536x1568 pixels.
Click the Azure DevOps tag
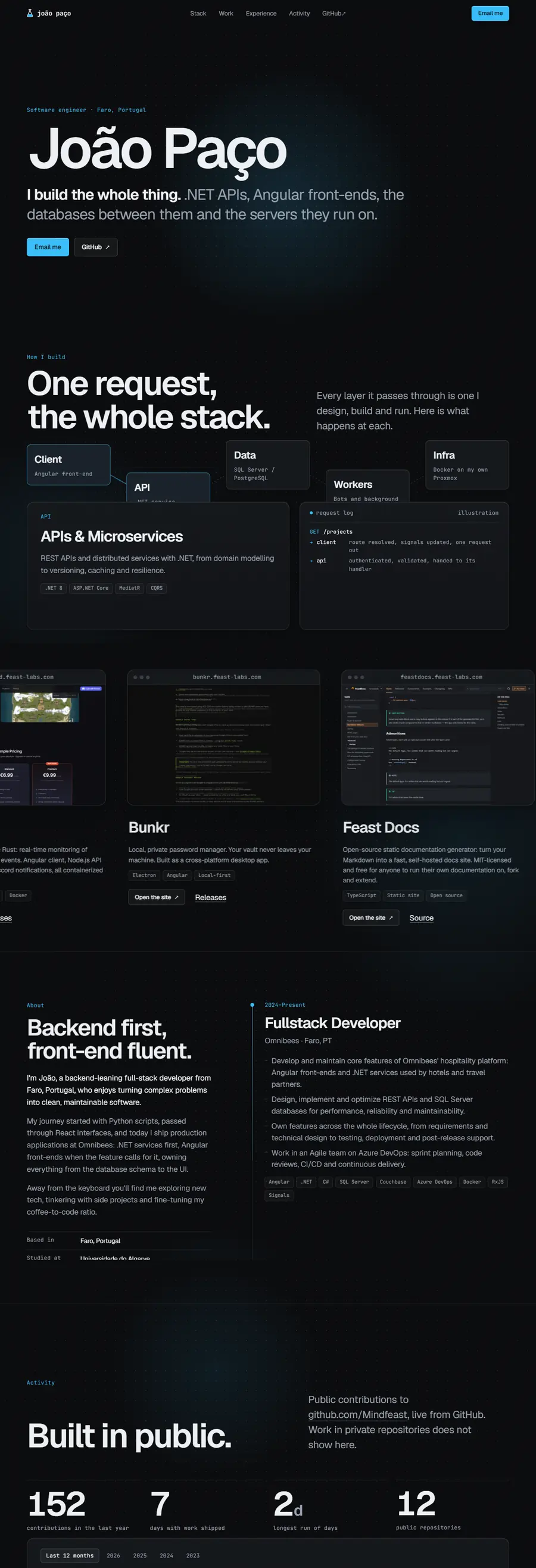coord(434,1182)
